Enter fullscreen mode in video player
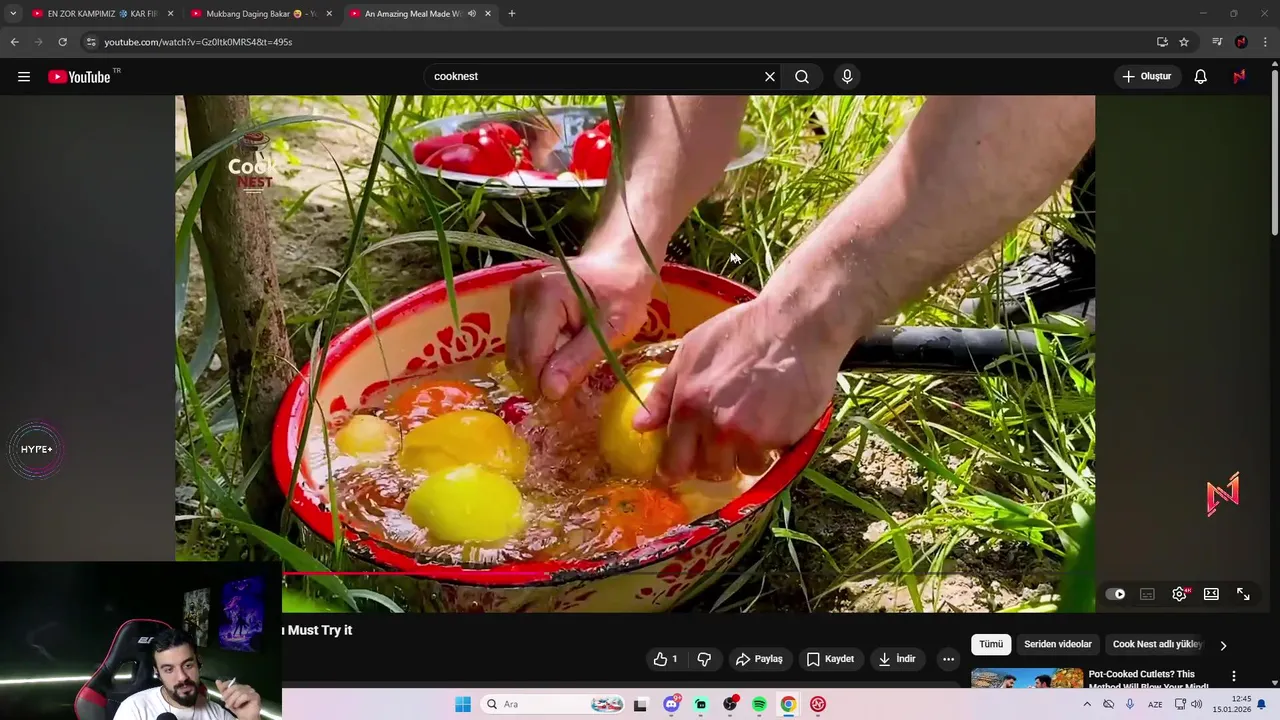The height and width of the screenshot is (720, 1280). (1243, 594)
